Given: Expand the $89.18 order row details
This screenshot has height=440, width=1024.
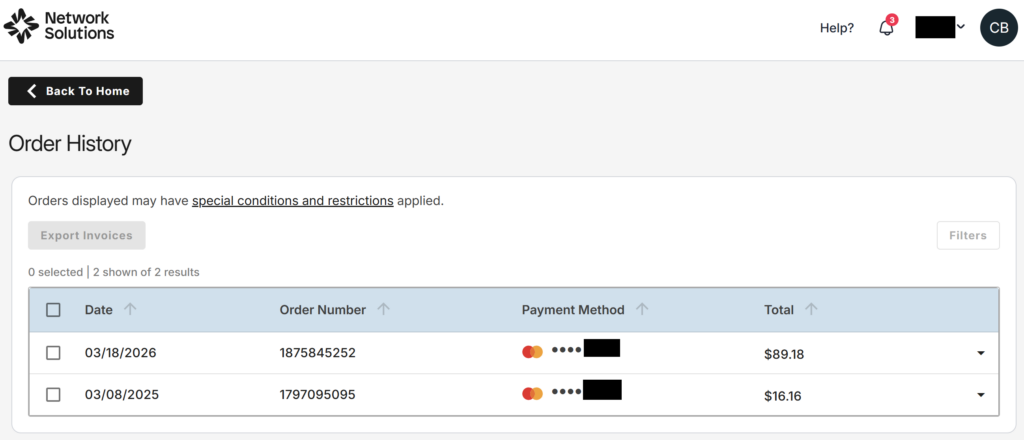Looking at the screenshot, I should [980, 353].
